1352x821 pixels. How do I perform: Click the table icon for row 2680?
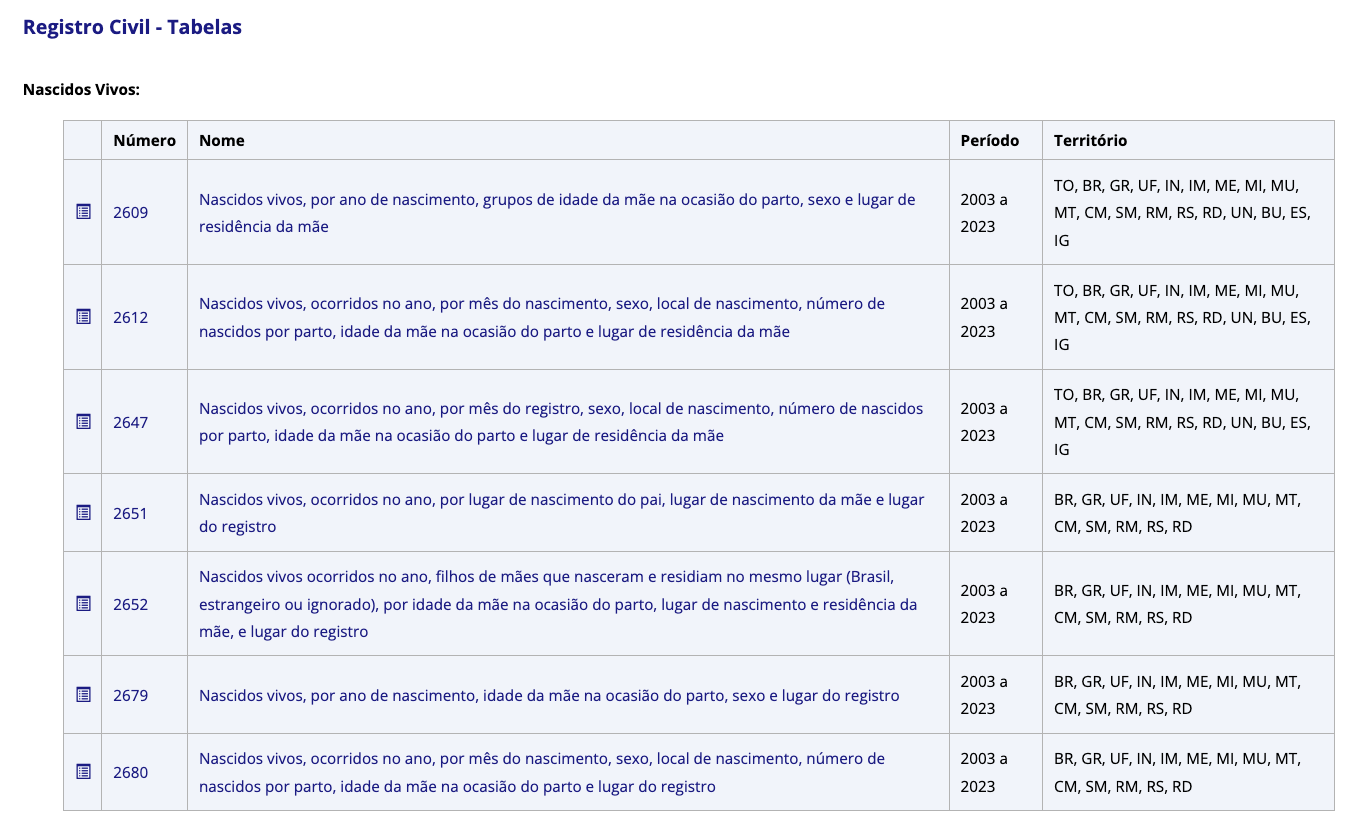(x=83, y=772)
